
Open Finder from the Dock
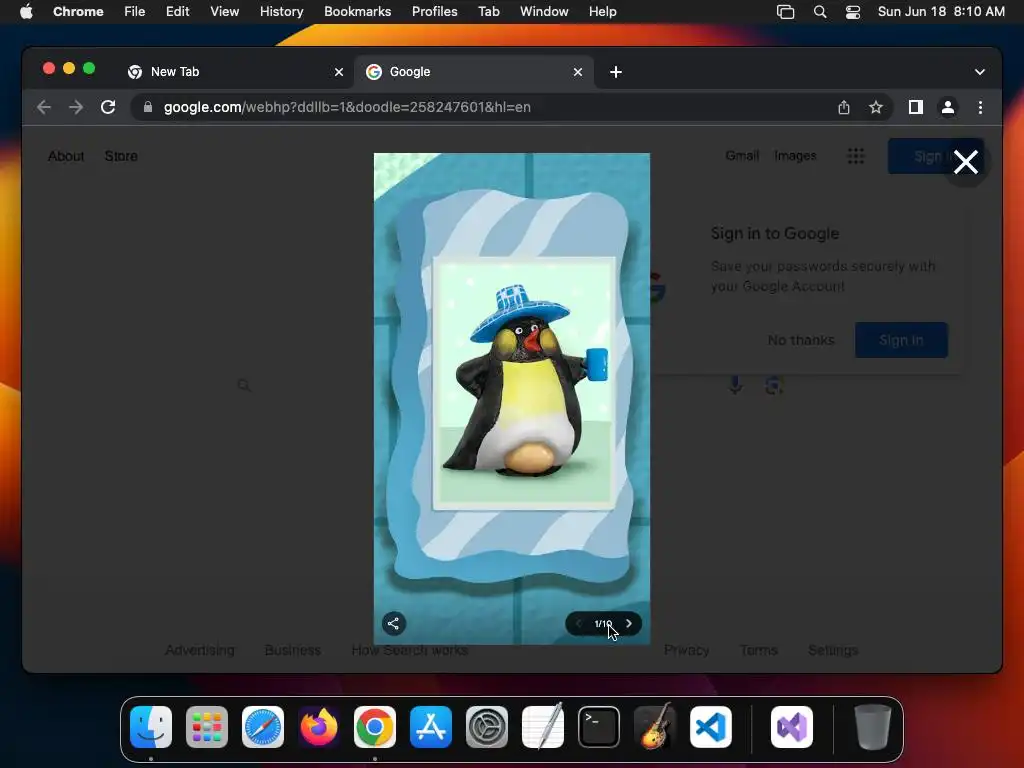click(x=151, y=727)
